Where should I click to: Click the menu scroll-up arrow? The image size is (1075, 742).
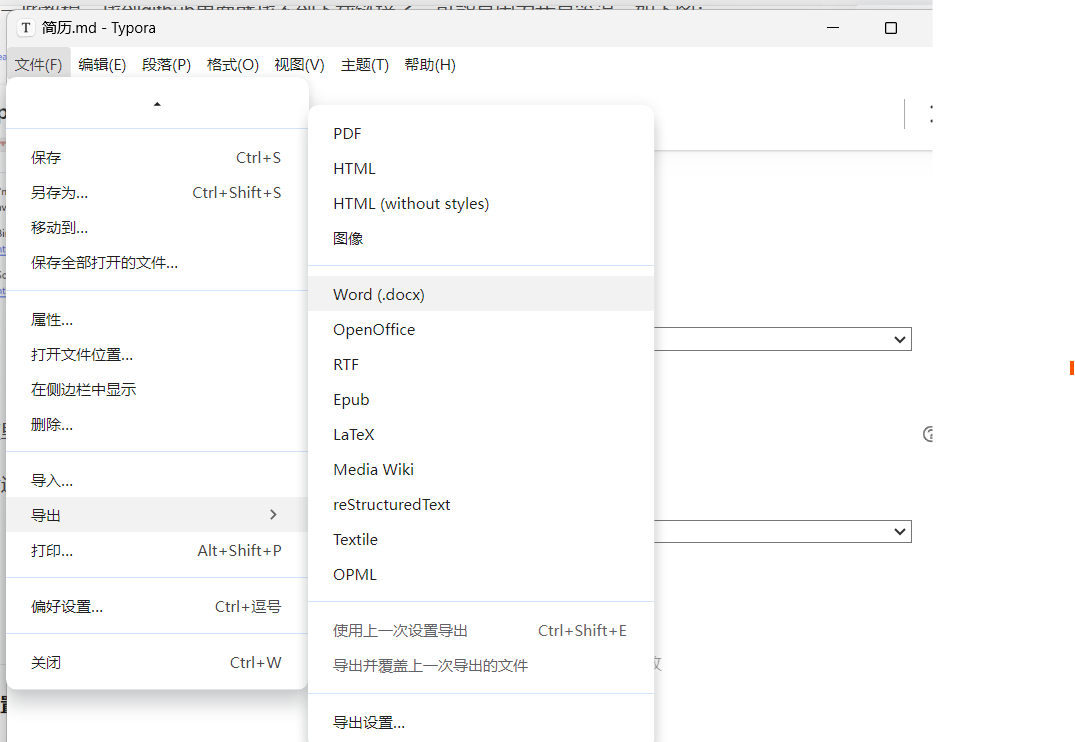click(x=157, y=104)
